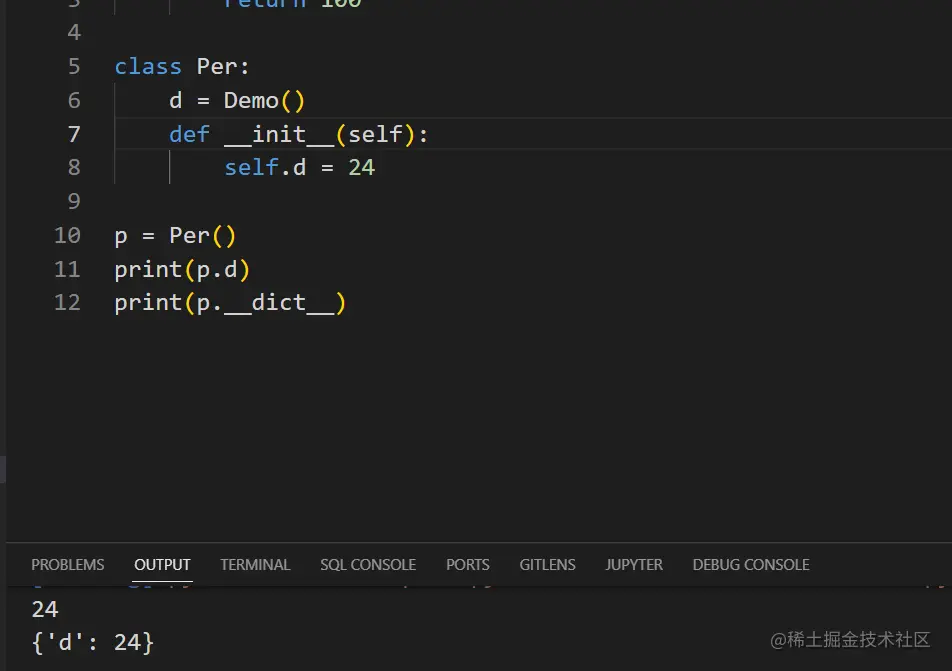Click the 'print(p.d)' line

click(182, 270)
